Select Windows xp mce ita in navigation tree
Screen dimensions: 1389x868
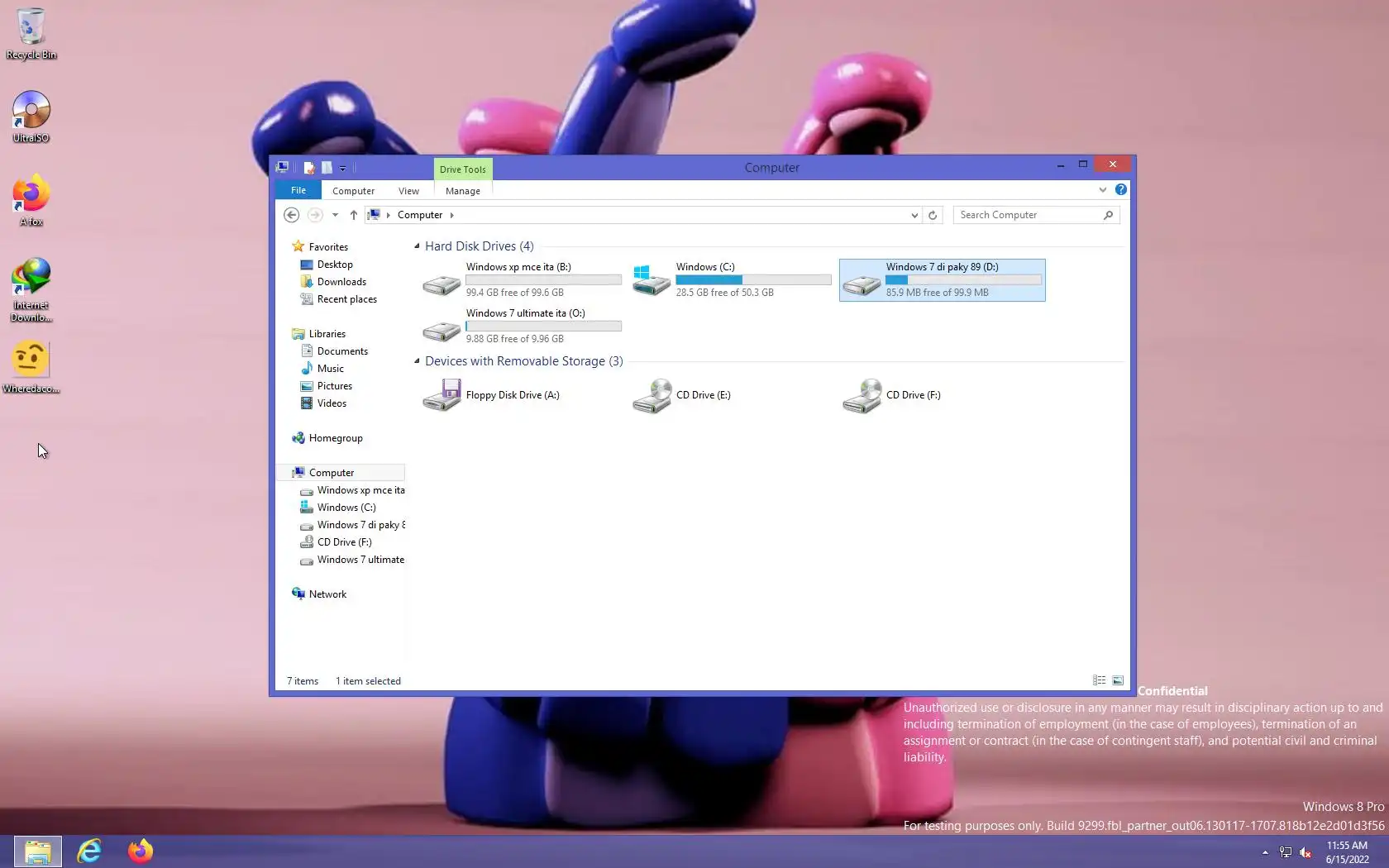[x=360, y=490]
